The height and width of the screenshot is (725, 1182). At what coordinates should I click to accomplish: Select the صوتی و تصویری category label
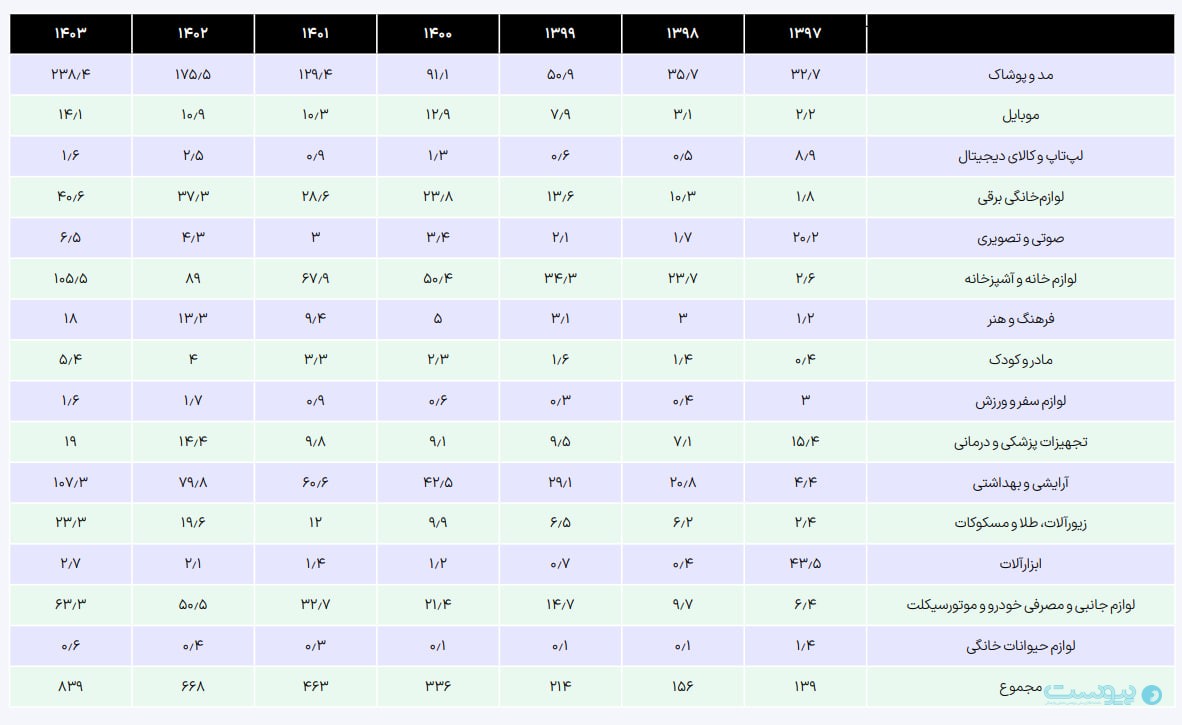coord(1021,238)
